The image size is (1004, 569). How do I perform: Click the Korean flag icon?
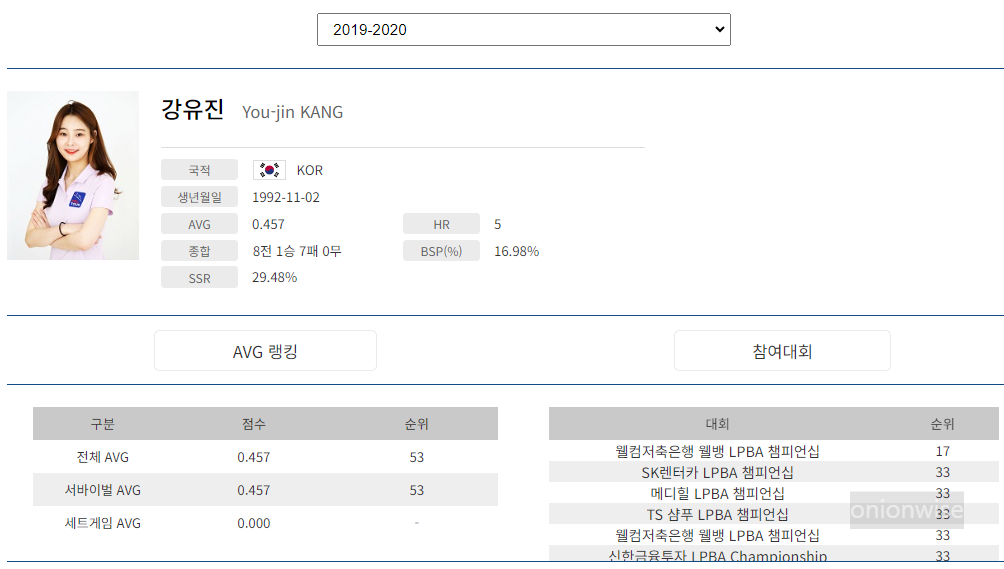269,170
